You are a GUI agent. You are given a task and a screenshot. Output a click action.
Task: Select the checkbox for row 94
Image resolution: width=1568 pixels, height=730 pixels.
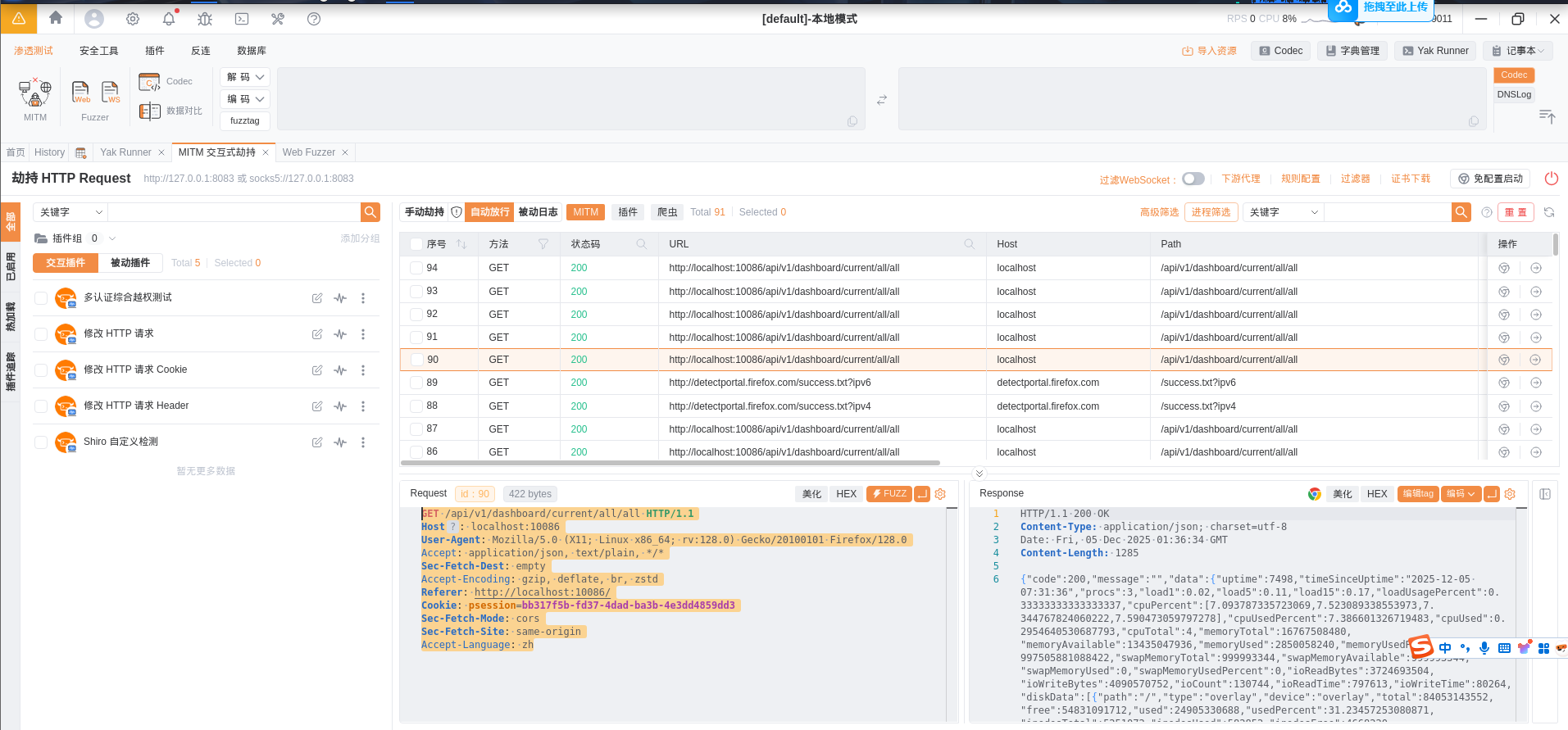point(416,268)
